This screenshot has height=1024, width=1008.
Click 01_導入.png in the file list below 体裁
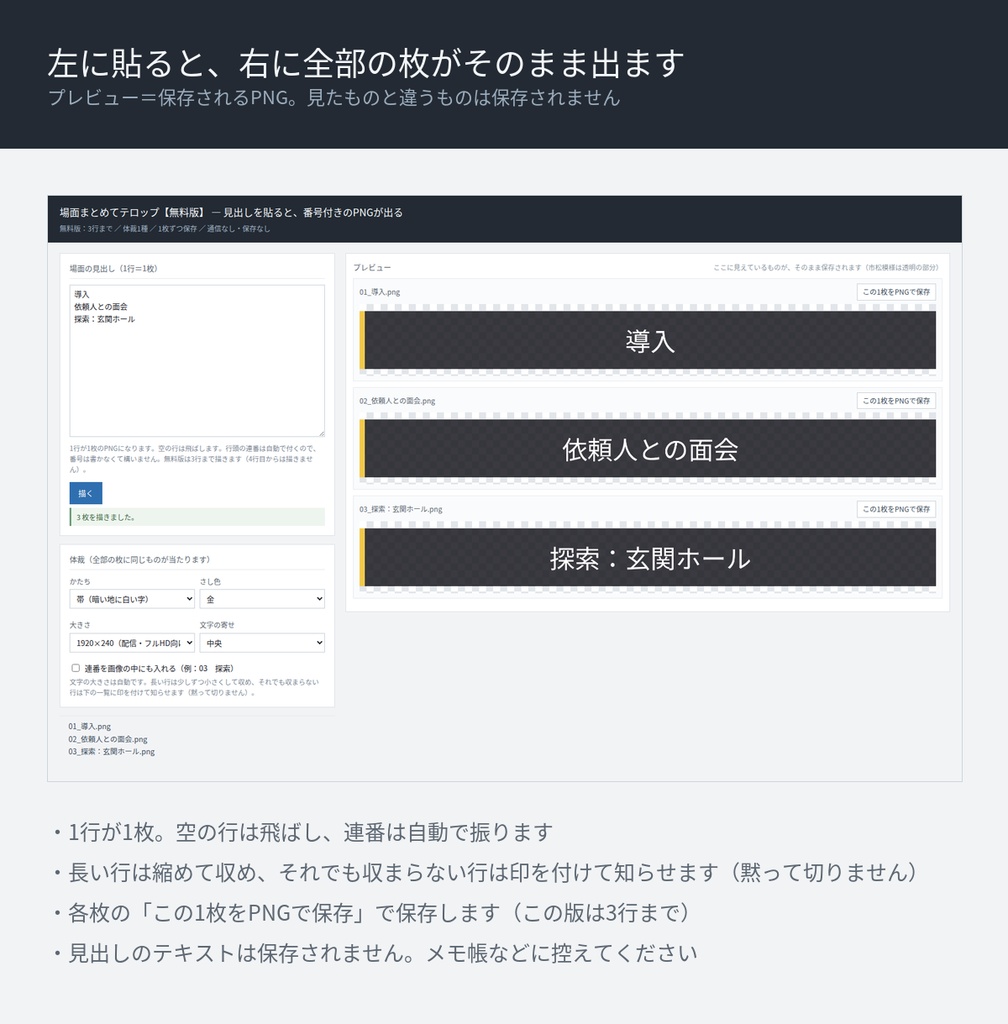[89, 726]
